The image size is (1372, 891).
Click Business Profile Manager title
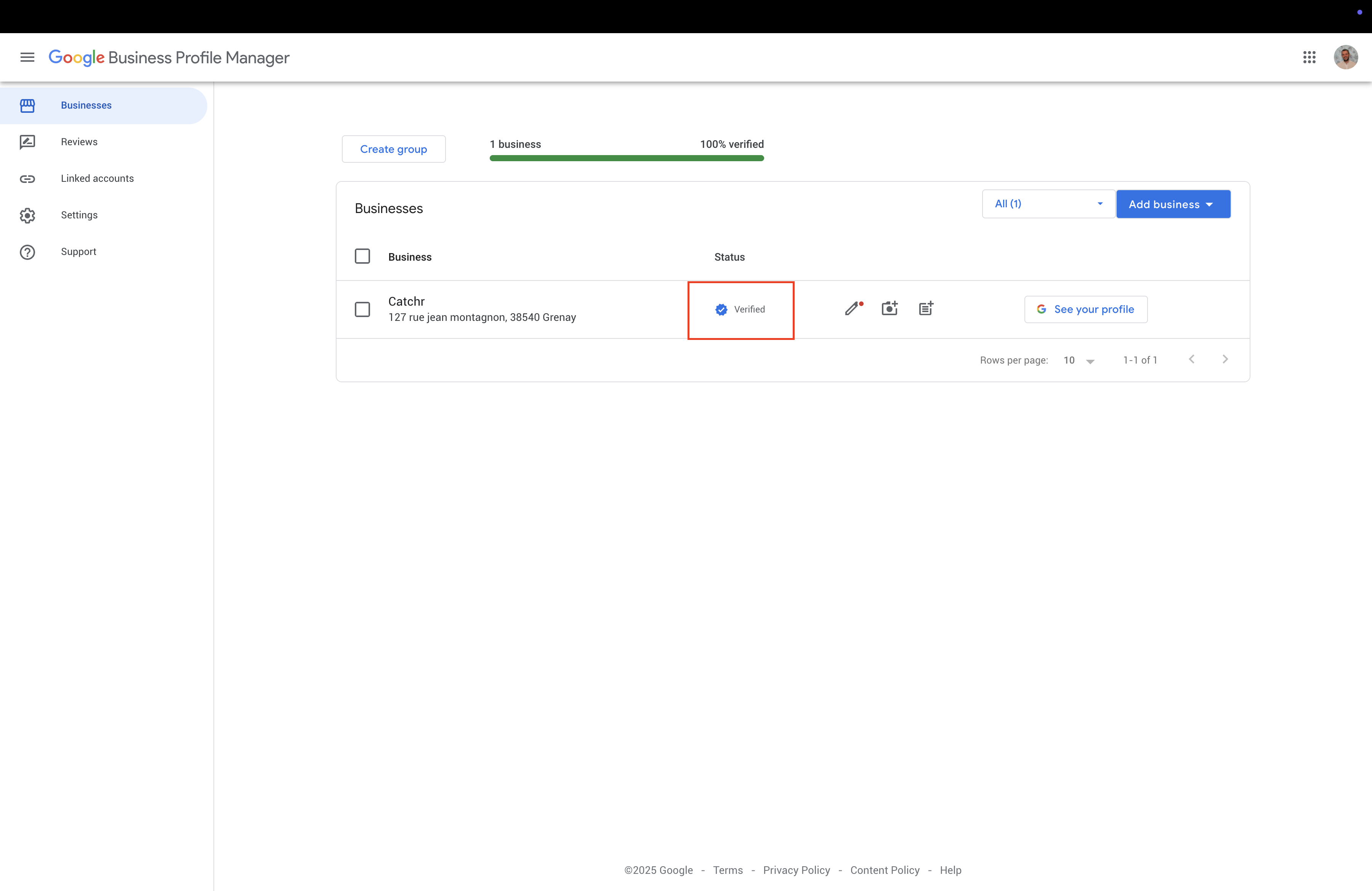(x=199, y=58)
